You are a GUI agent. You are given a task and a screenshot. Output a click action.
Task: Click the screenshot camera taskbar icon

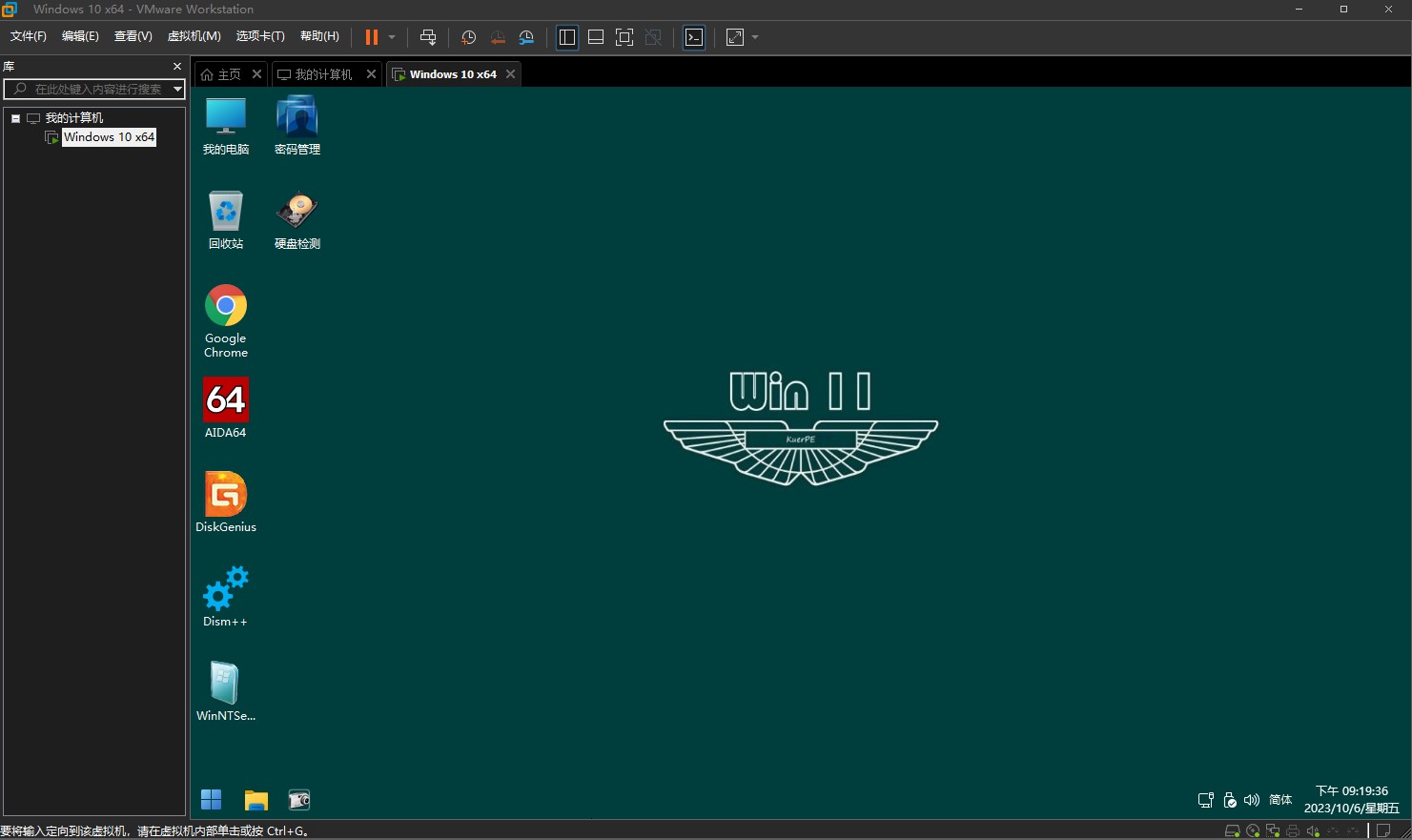coord(299,799)
